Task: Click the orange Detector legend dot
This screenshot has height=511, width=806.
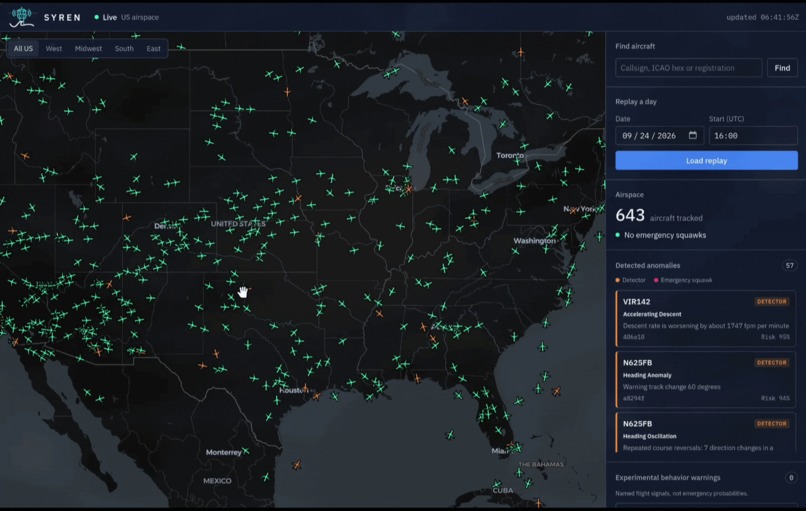Action: coord(618,280)
